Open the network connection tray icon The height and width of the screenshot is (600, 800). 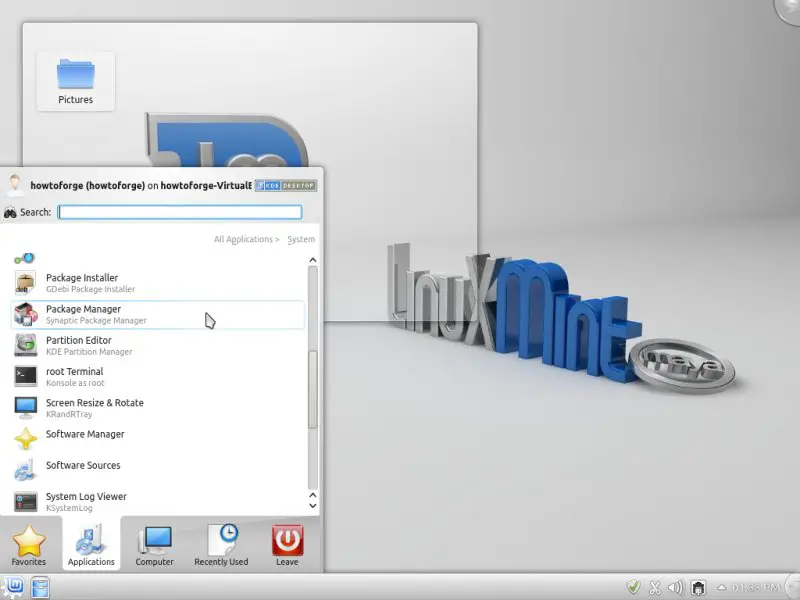click(x=698, y=587)
